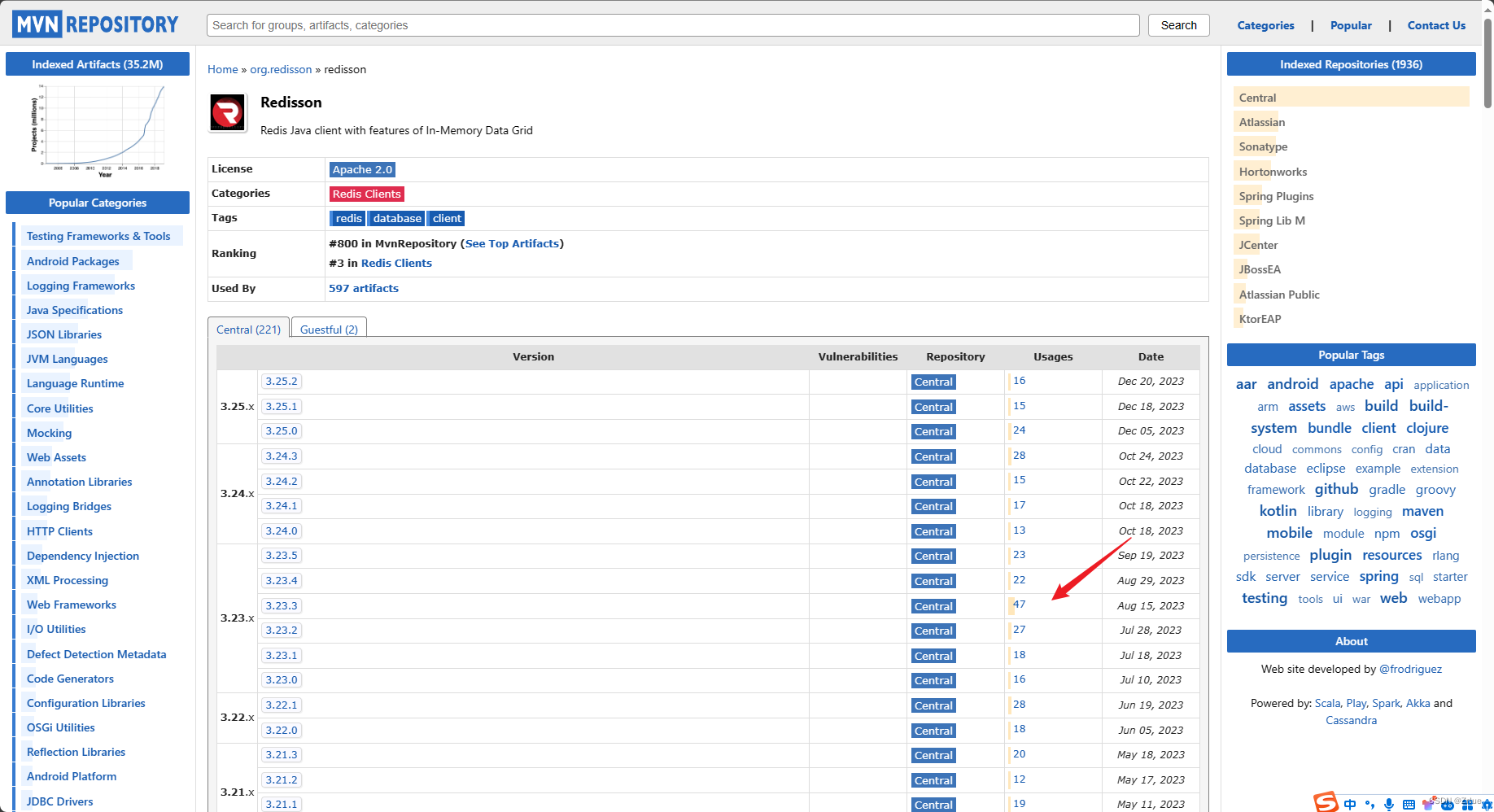Switch to the Guestful (2) tab
1494x812 pixels.
click(329, 329)
